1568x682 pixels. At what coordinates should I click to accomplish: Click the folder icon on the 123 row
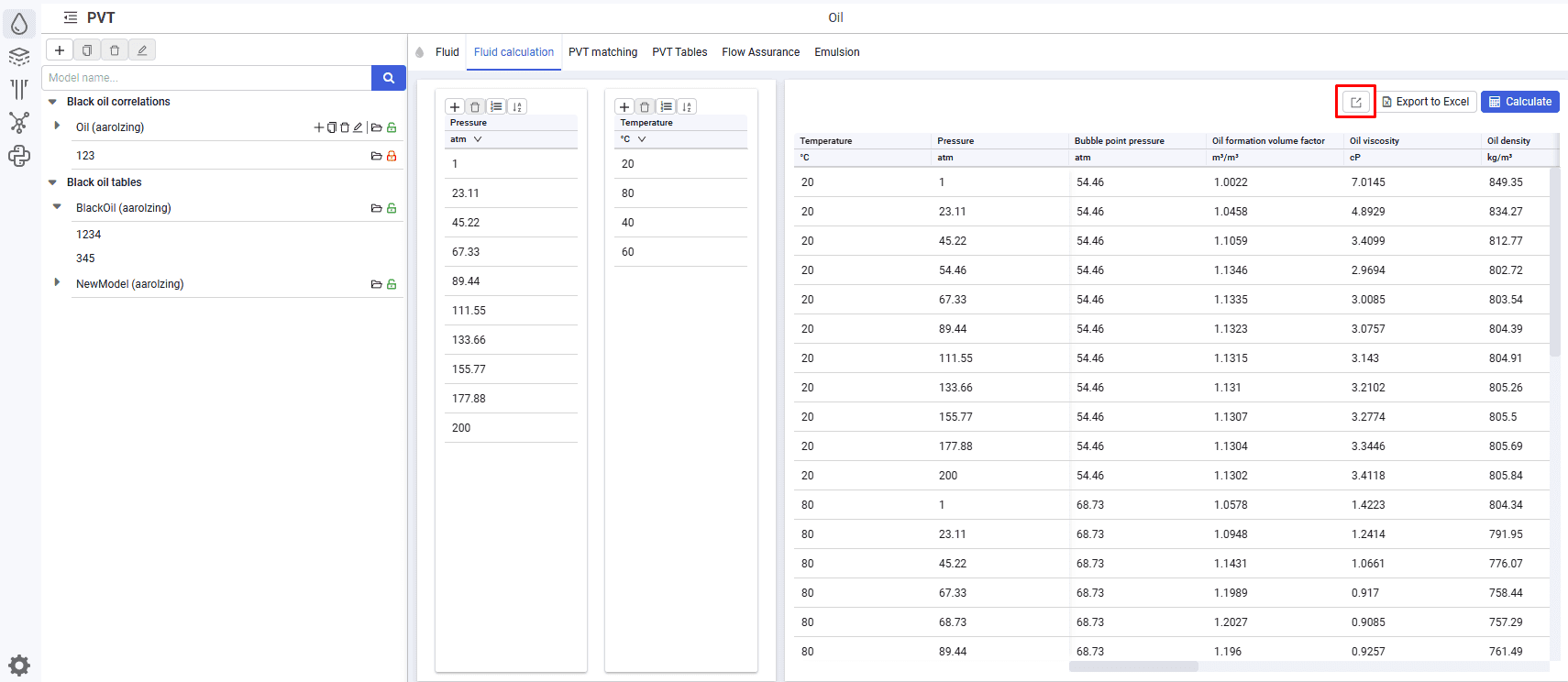click(376, 156)
